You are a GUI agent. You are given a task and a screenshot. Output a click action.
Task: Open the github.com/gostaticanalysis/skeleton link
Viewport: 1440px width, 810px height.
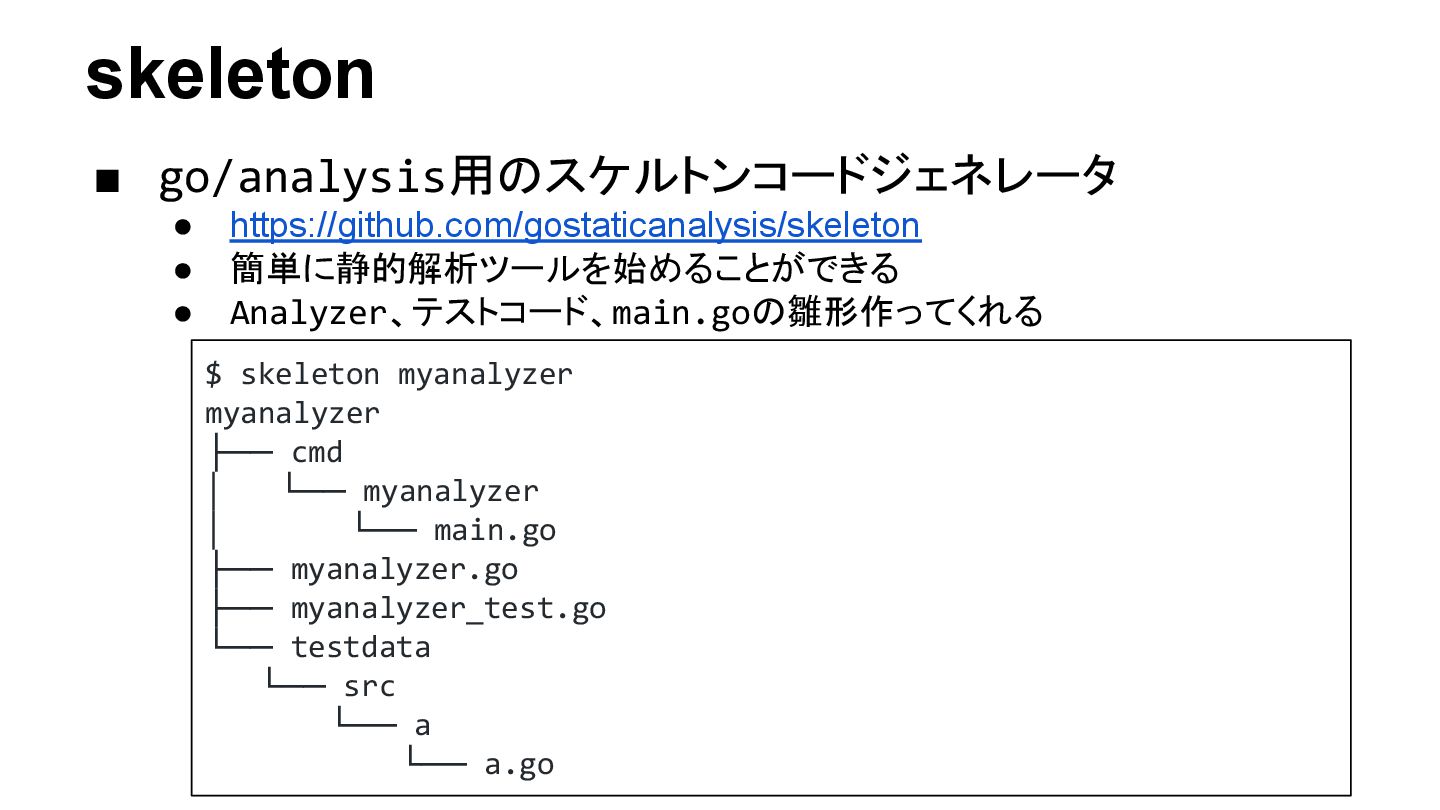[x=575, y=226]
